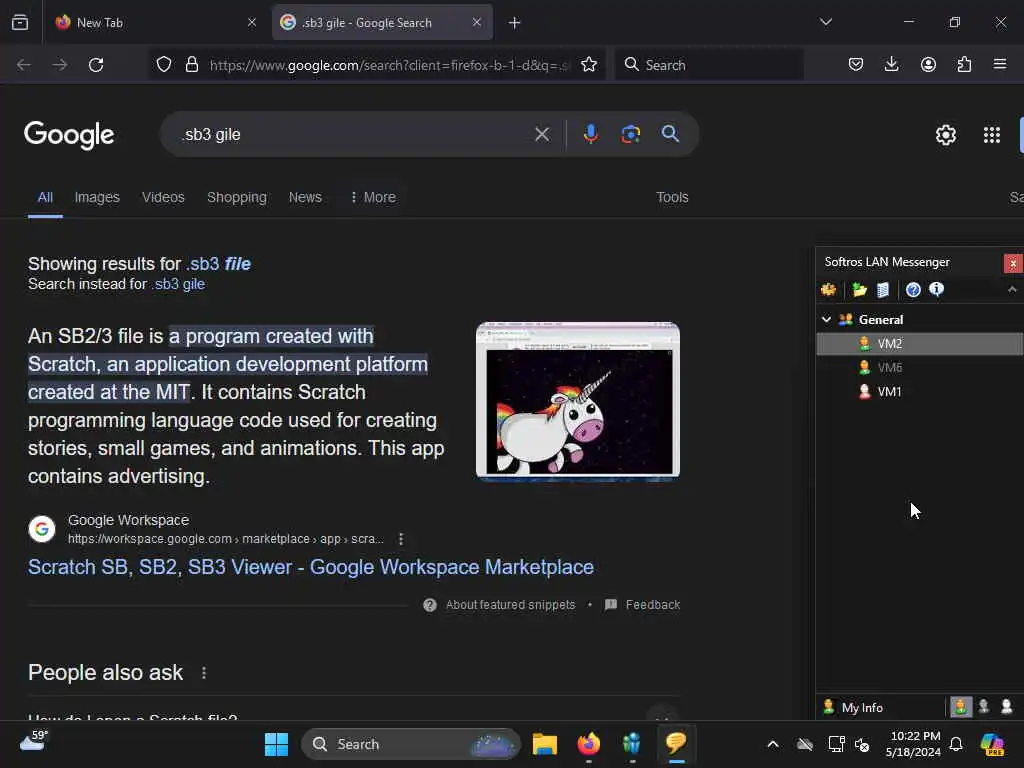The width and height of the screenshot is (1024, 768).
Task: Open unicorn Scratch thumbnail image
Action: (578, 401)
